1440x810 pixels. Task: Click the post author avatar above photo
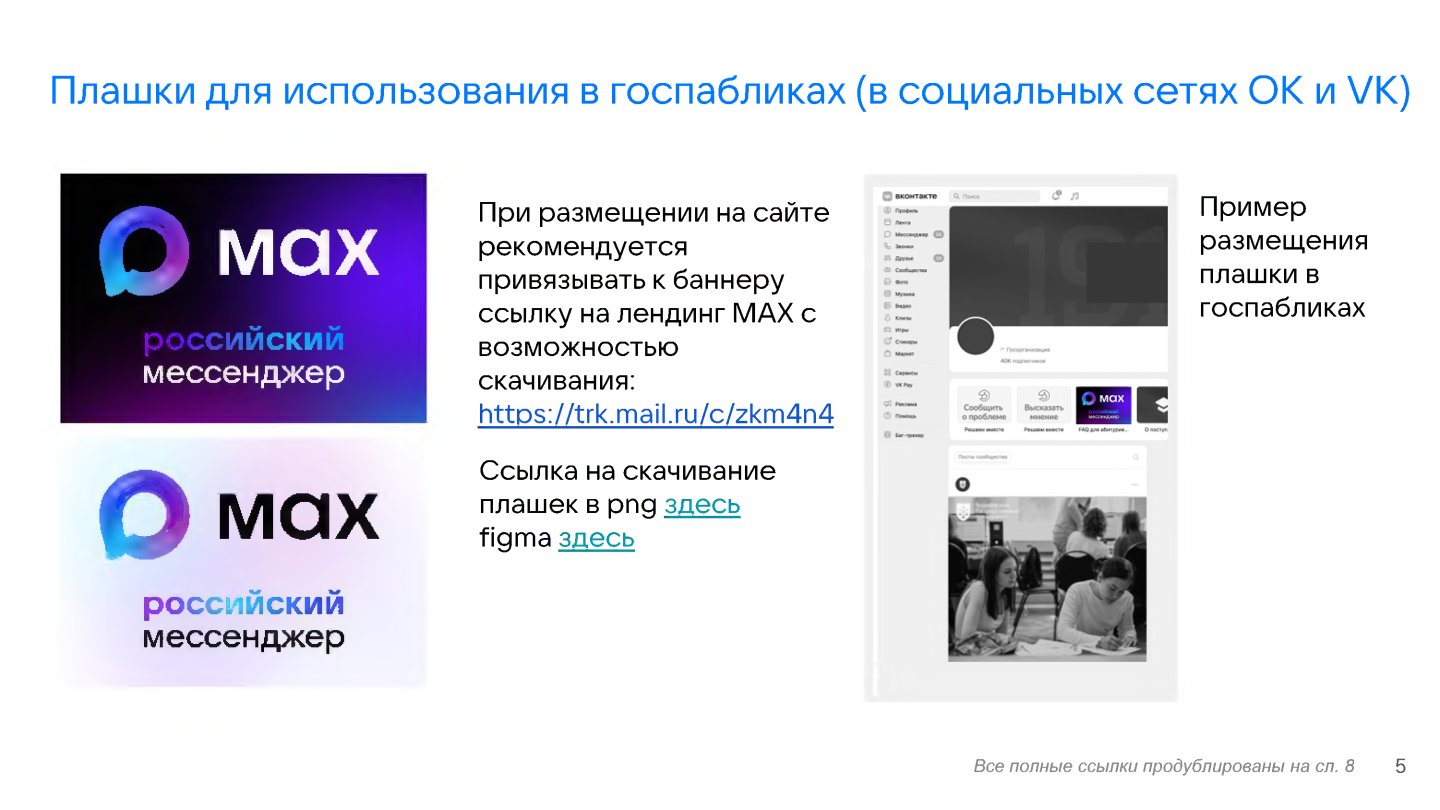[962, 484]
